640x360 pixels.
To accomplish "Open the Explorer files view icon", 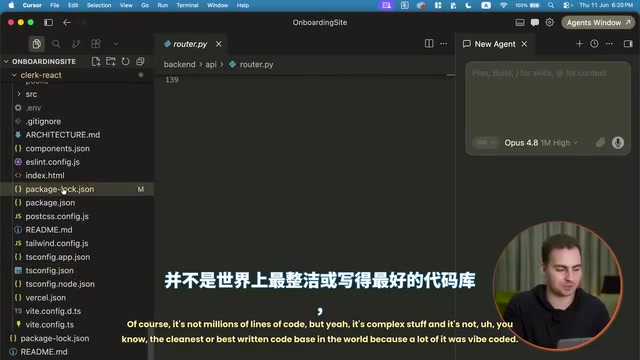I will coord(36,44).
